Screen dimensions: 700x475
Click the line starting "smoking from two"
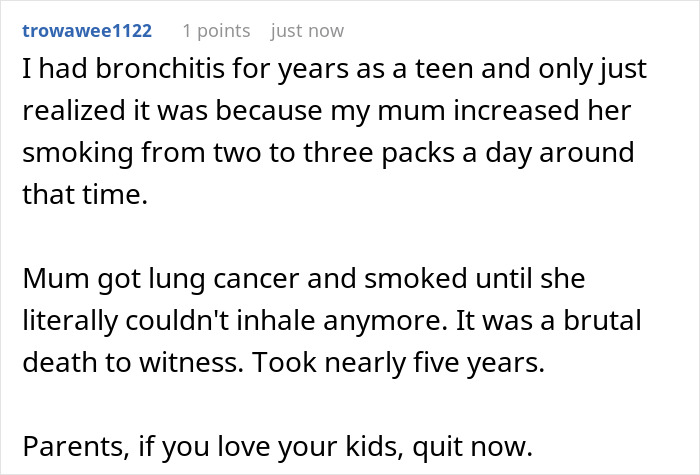point(327,155)
